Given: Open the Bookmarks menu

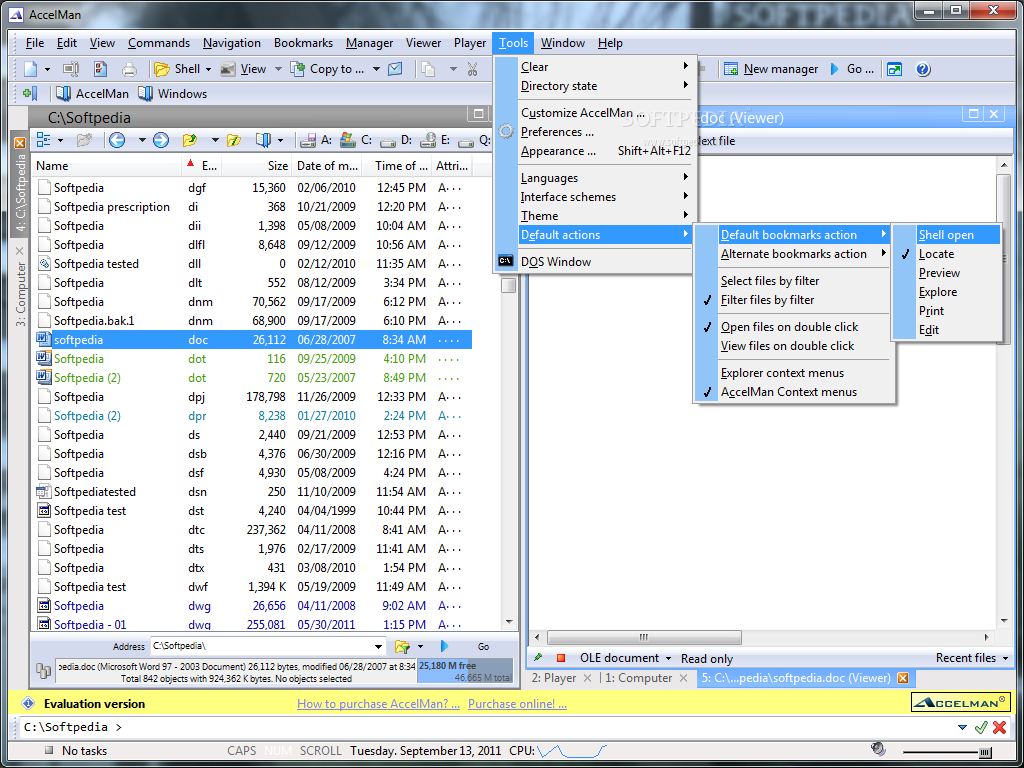Looking at the screenshot, I should coord(303,43).
